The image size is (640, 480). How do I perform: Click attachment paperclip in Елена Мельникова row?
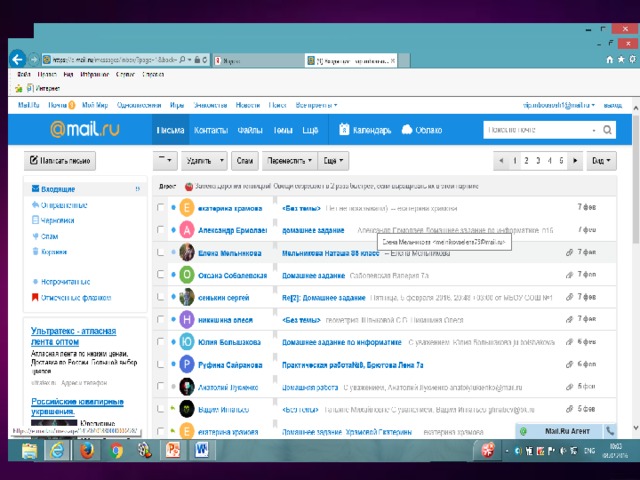coord(569,252)
